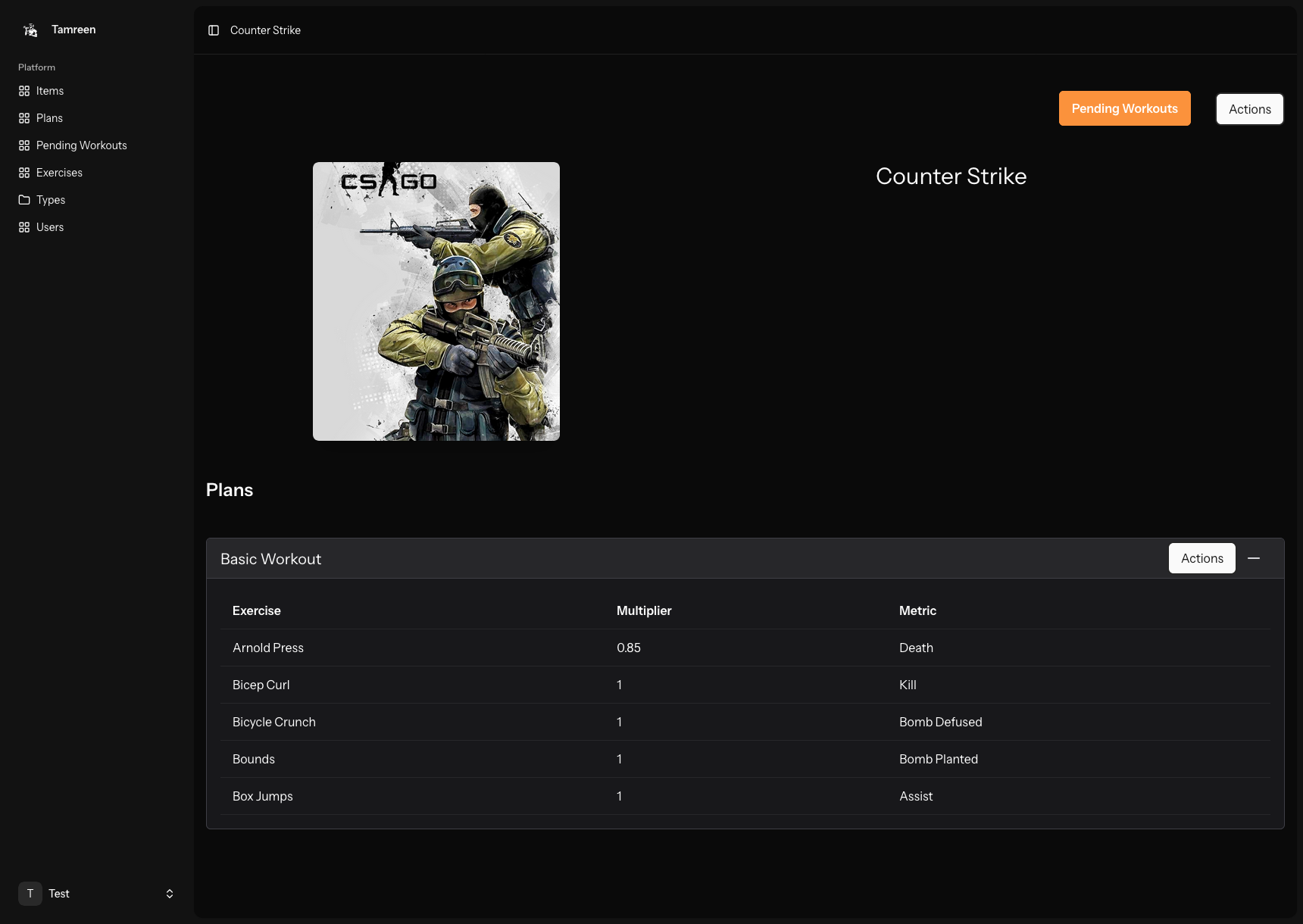Click the Assist metric cell
The height and width of the screenshot is (924, 1303).
click(916, 796)
